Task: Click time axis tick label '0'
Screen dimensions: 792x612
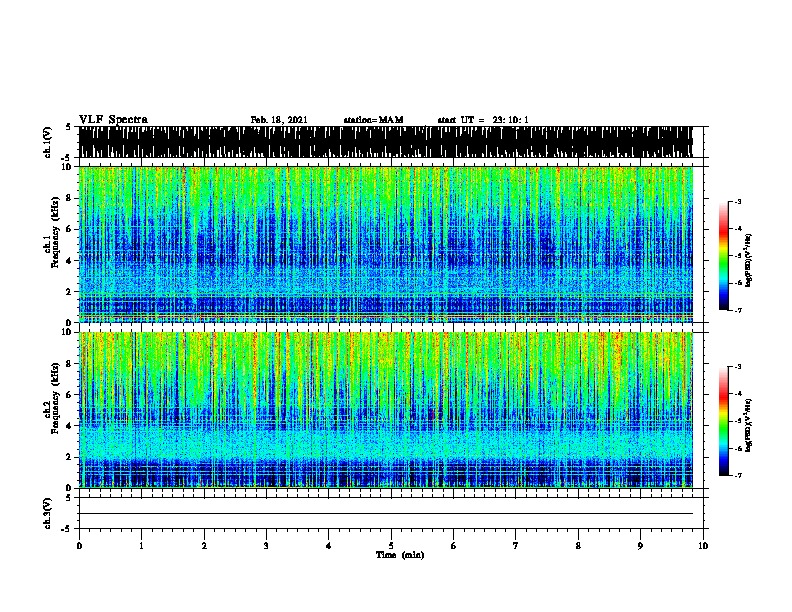Action: point(79,546)
